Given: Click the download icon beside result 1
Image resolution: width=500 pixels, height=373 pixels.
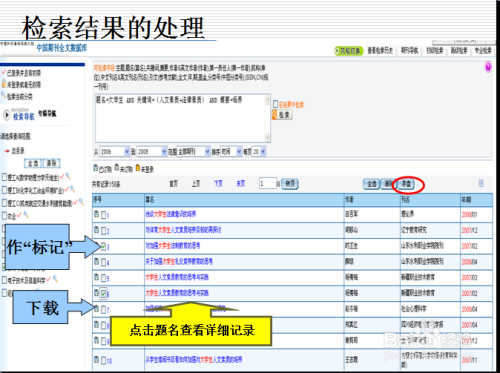Looking at the screenshot, I should click(96, 214).
